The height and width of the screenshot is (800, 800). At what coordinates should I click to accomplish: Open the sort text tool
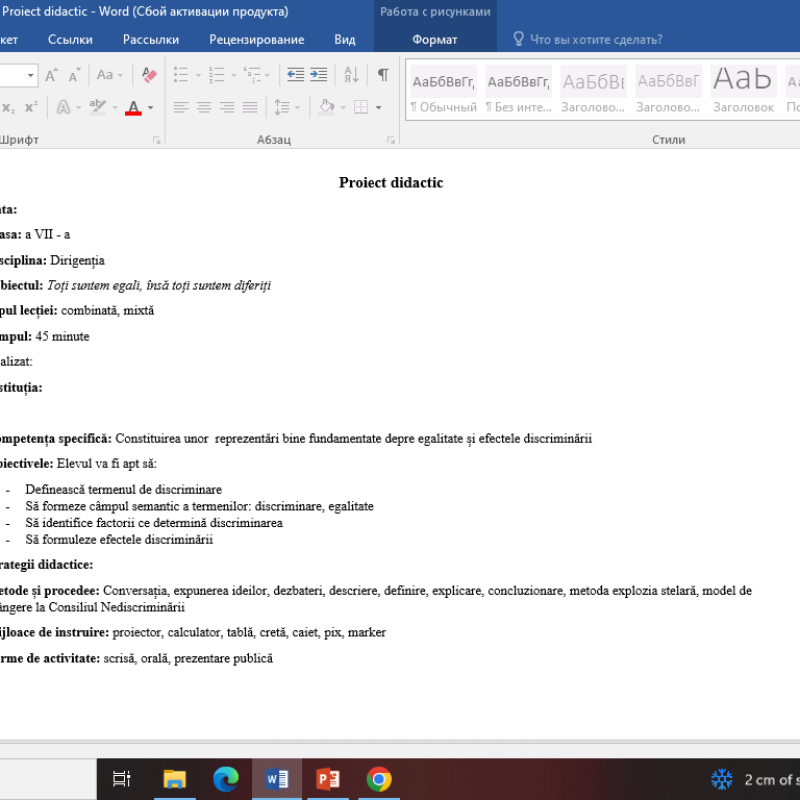point(350,75)
